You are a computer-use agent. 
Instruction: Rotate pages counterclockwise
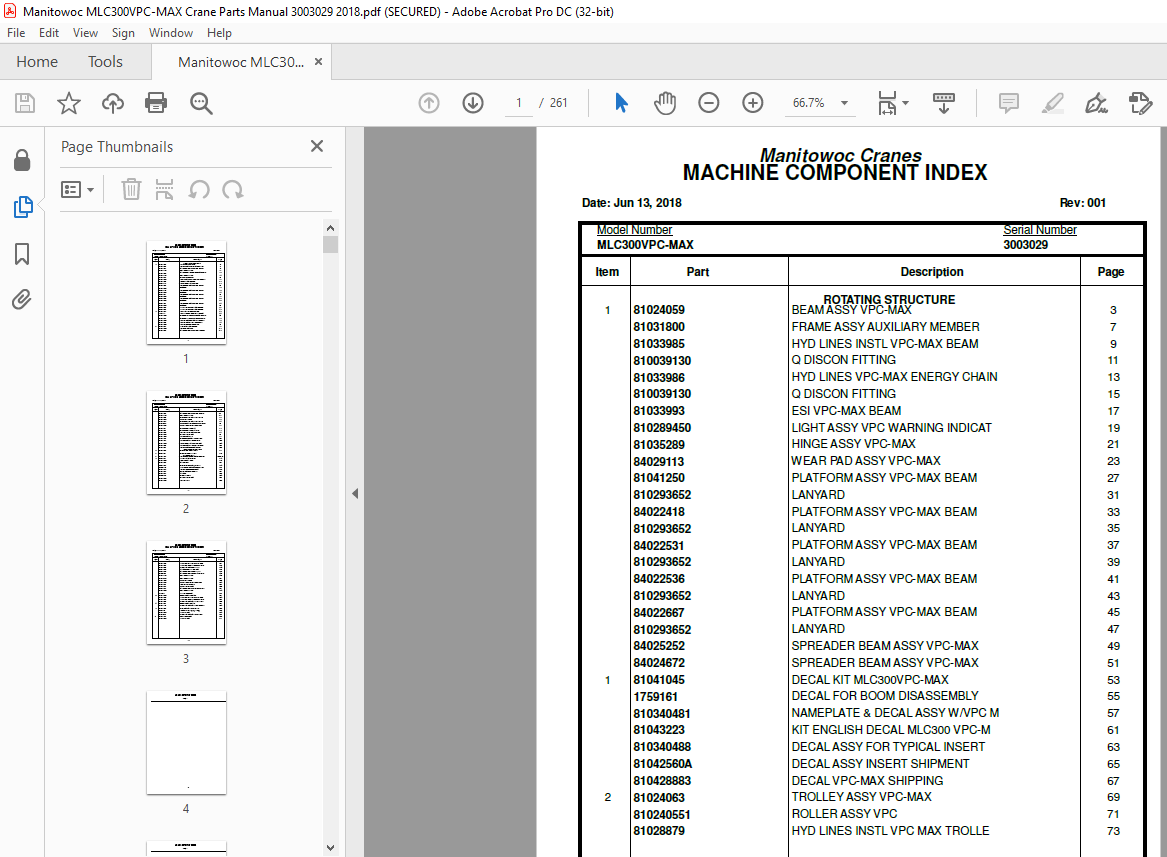point(199,190)
